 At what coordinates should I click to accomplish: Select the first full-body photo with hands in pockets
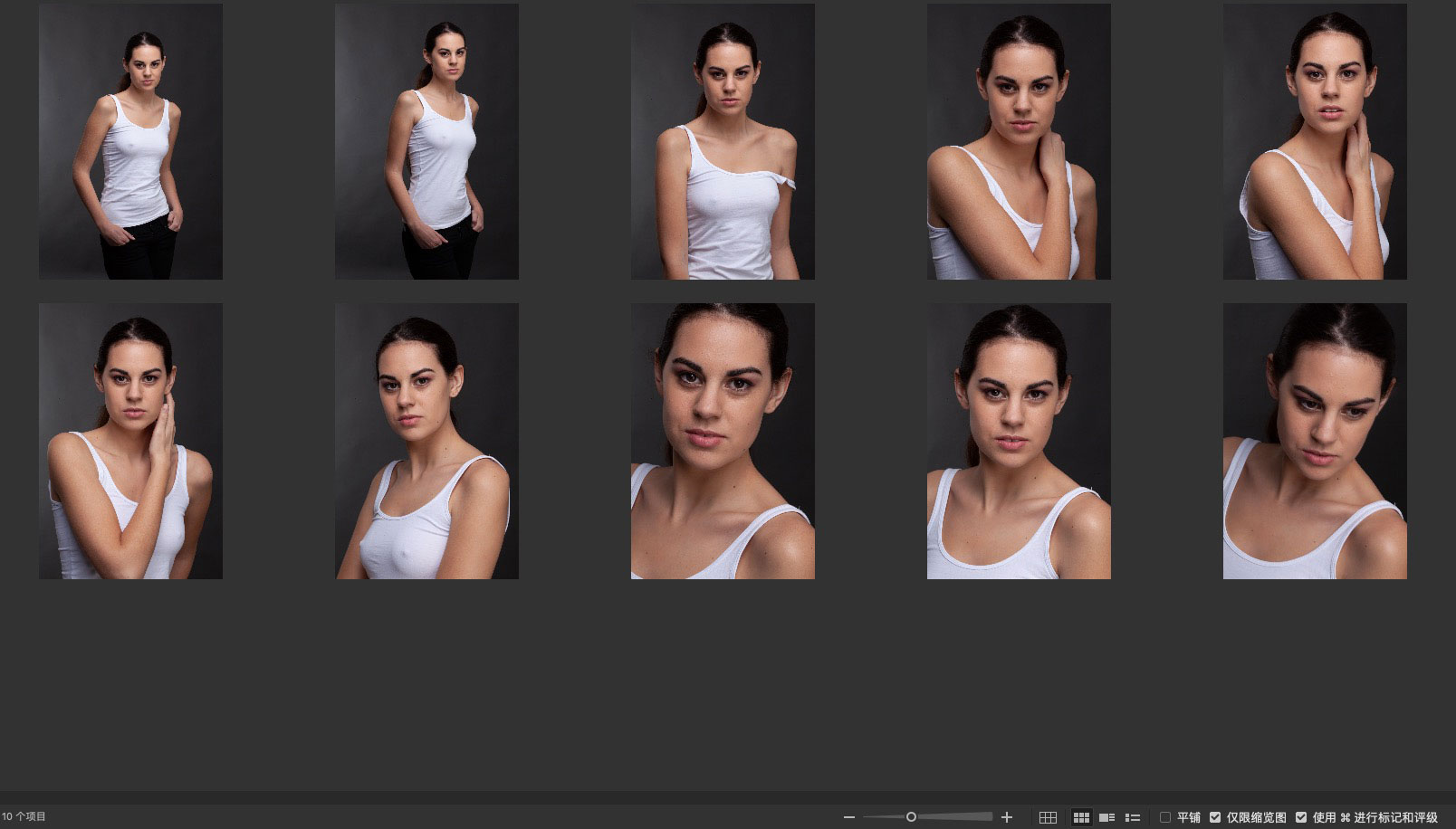pos(130,141)
